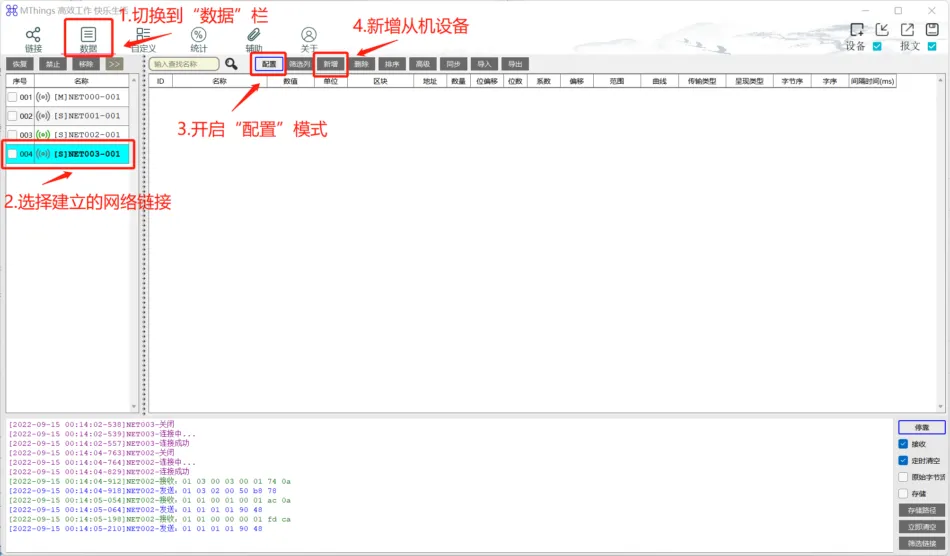Click the 序号 column header
The width and height of the screenshot is (950, 556).
[20, 81]
